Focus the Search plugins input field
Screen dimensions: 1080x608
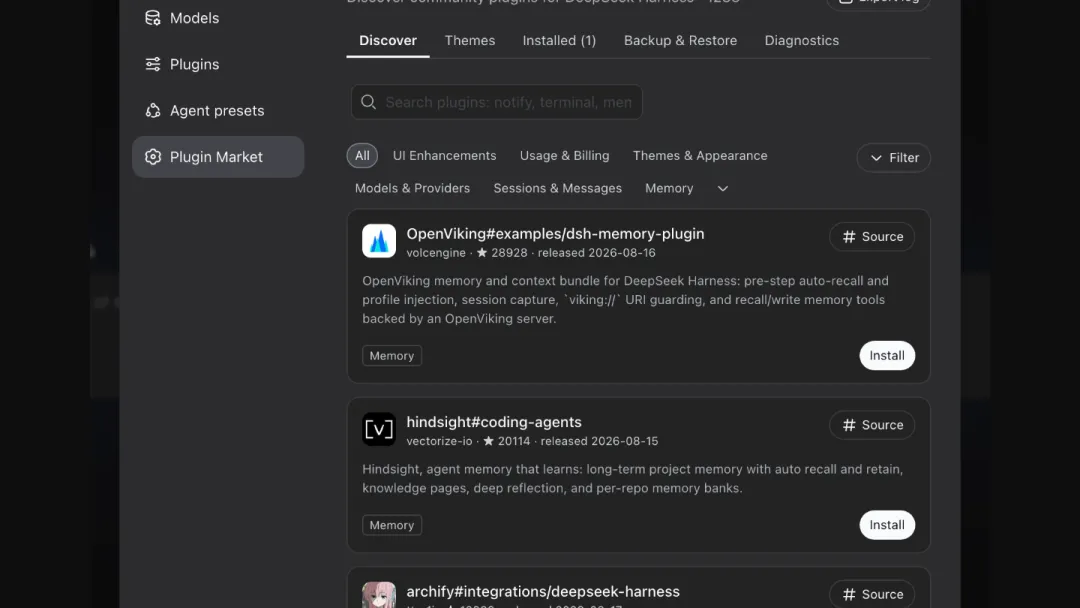point(497,102)
